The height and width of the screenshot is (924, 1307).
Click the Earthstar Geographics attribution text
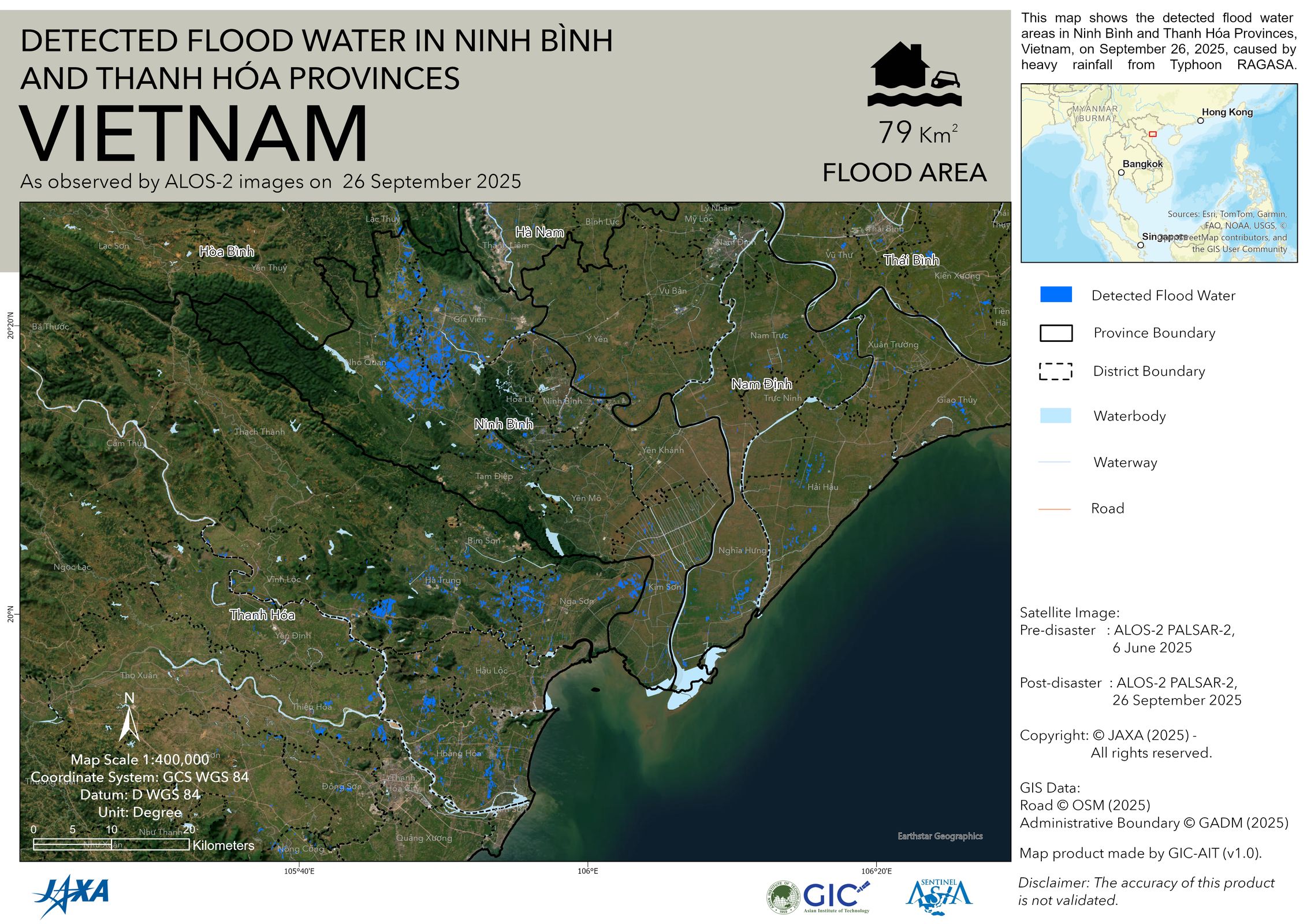[940, 836]
